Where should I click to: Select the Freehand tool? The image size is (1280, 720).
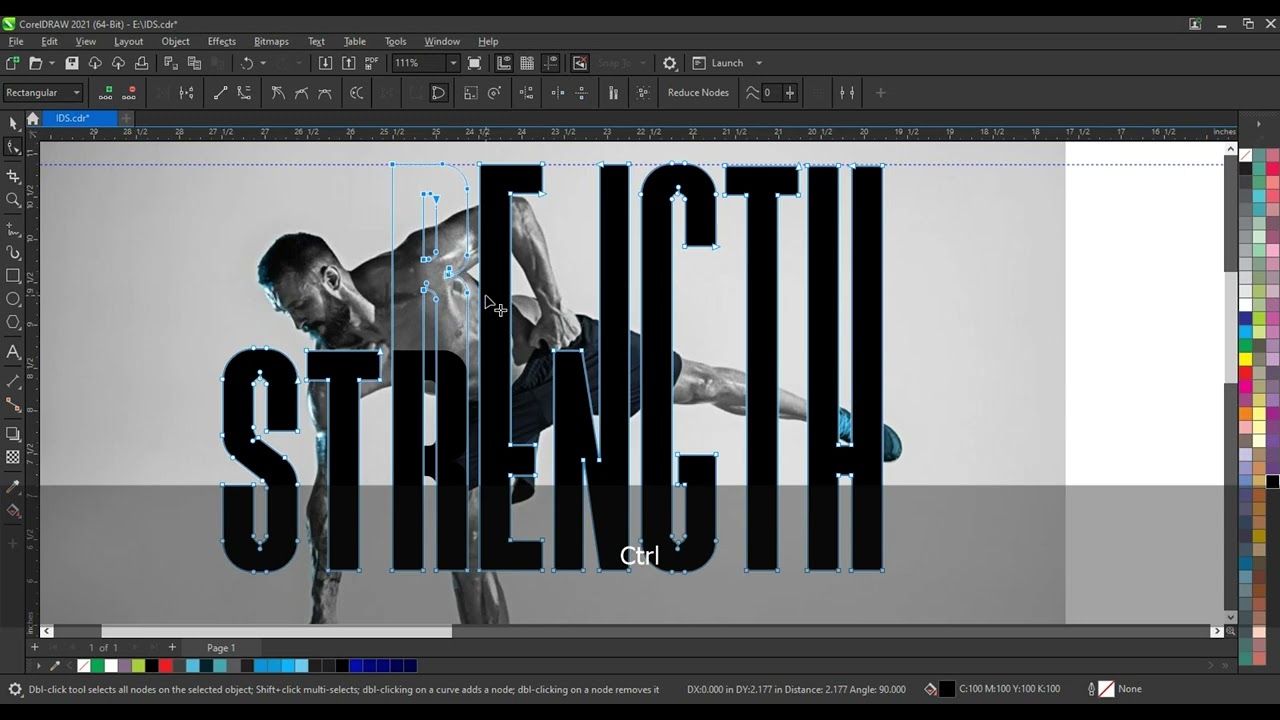13,229
